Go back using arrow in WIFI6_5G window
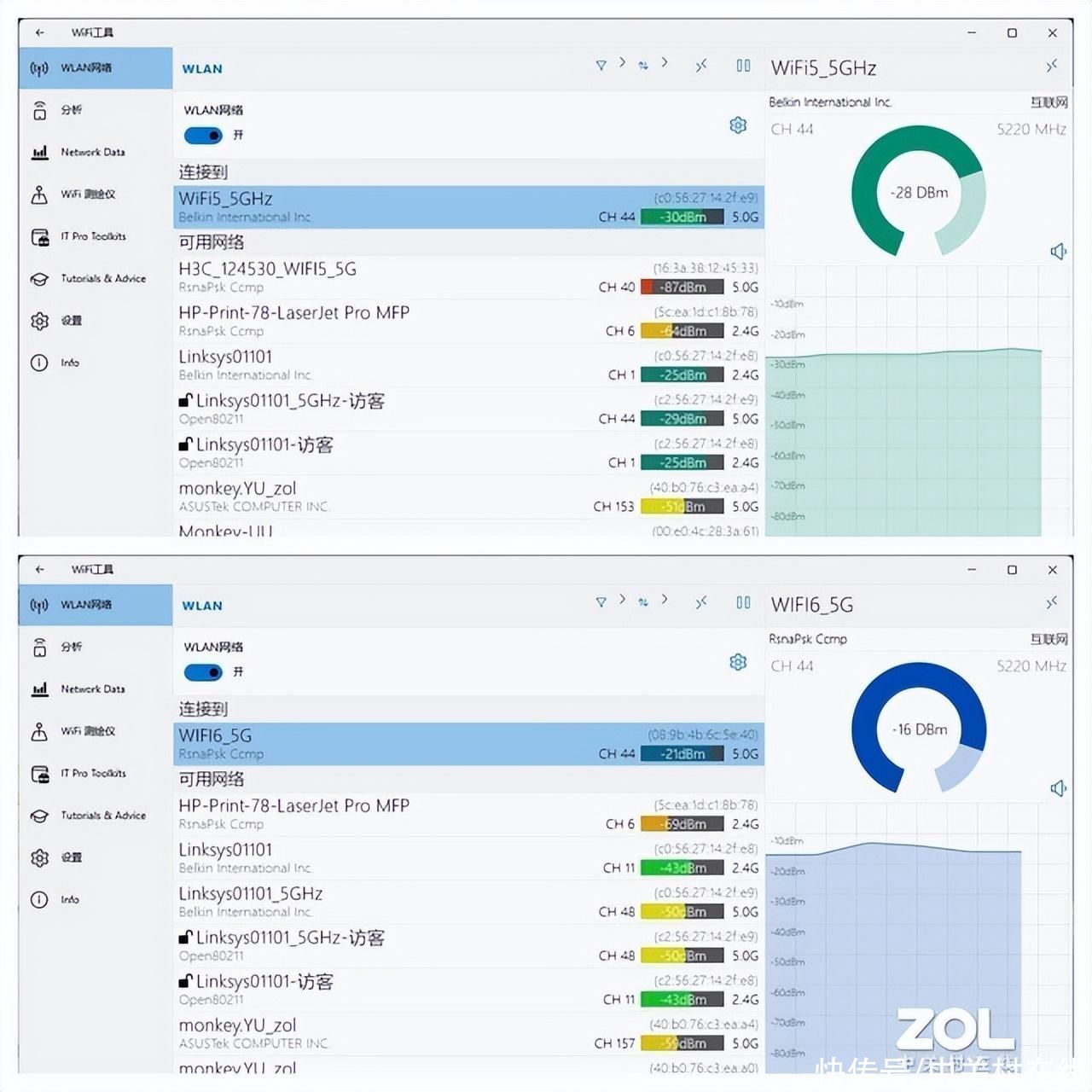The image size is (1092, 1092). [39, 569]
